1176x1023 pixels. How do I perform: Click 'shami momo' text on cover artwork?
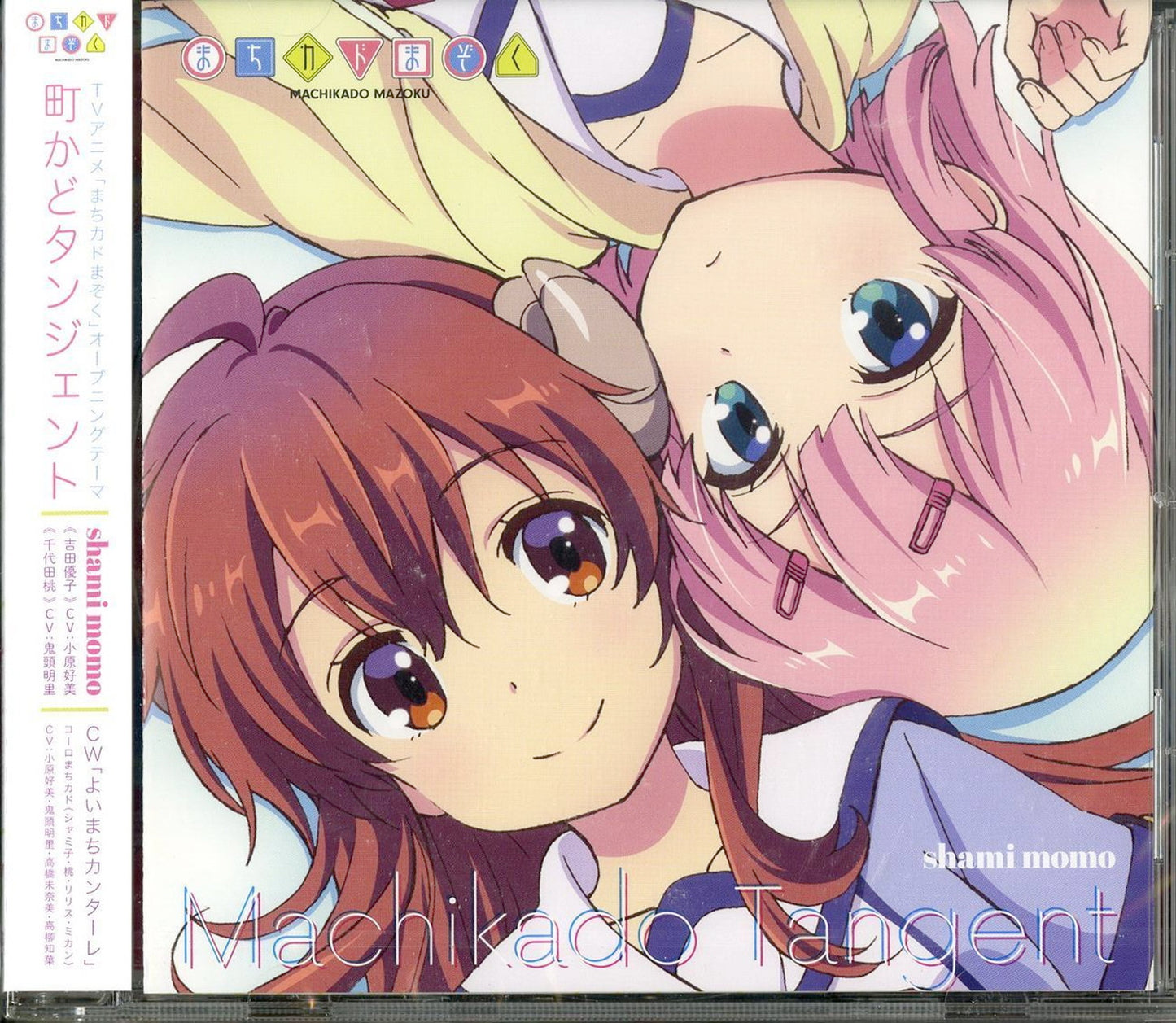click(1018, 857)
